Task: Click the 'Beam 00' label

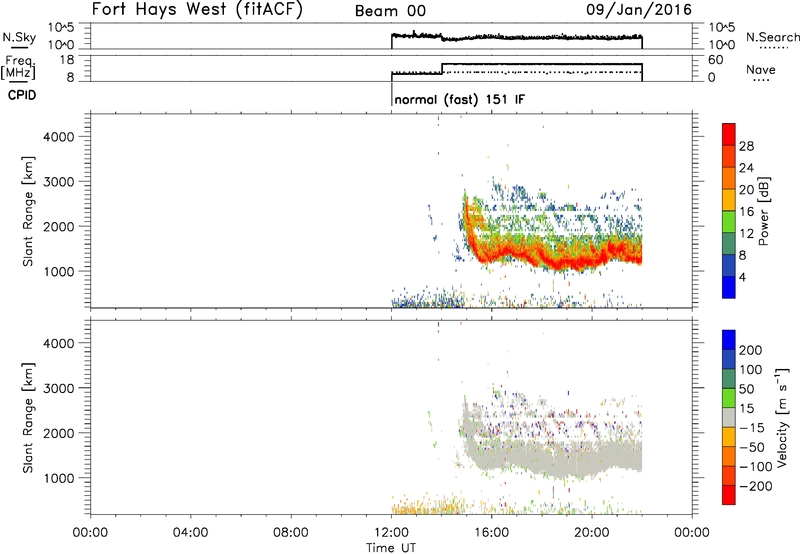Action: pyautogui.click(x=390, y=11)
